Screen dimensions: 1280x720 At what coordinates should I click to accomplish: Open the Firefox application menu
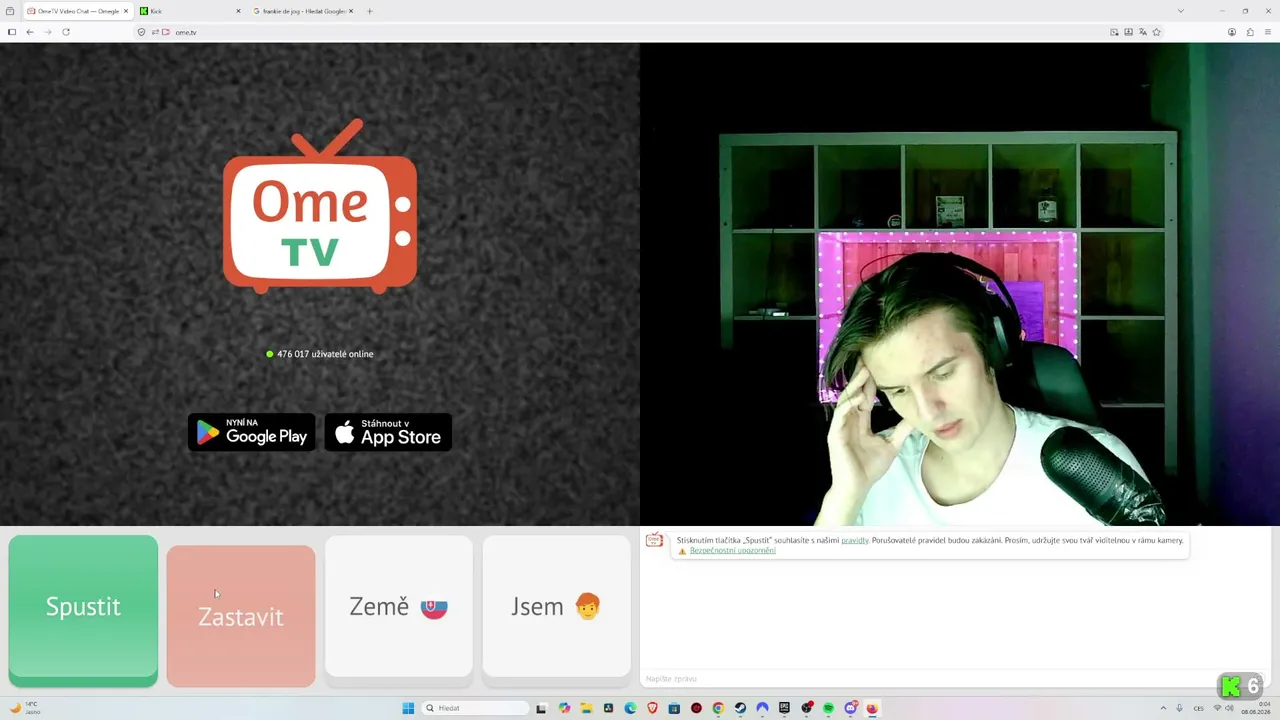pyautogui.click(x=1268, y=32)
